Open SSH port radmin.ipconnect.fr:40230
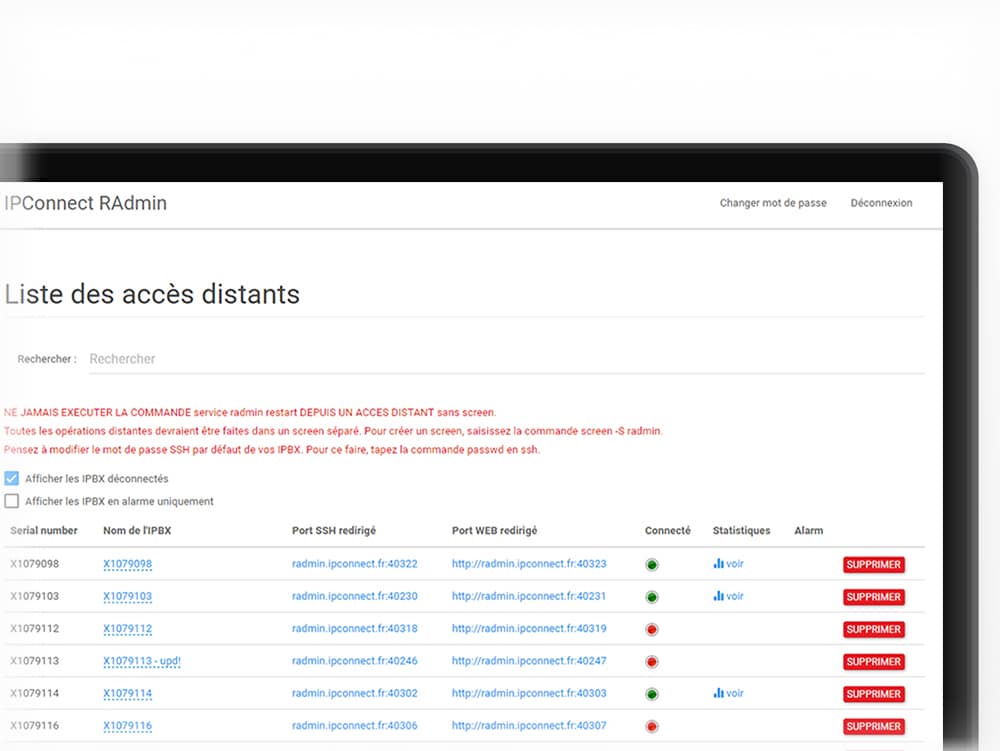 tap(355, 596)
